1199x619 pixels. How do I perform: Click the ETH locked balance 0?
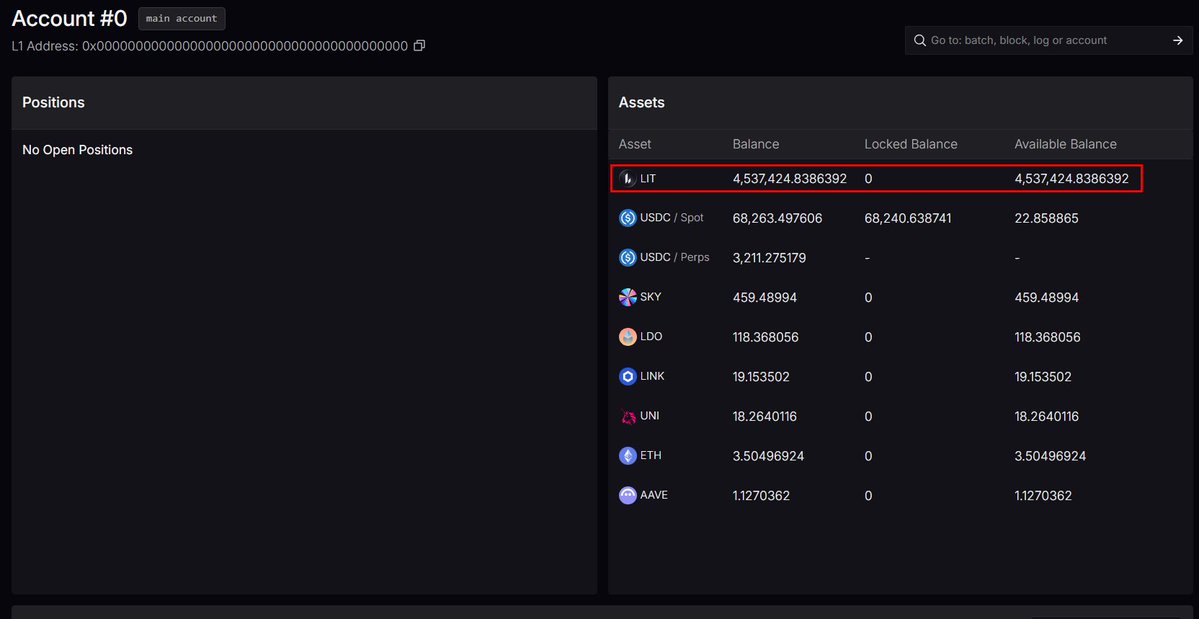869,456
